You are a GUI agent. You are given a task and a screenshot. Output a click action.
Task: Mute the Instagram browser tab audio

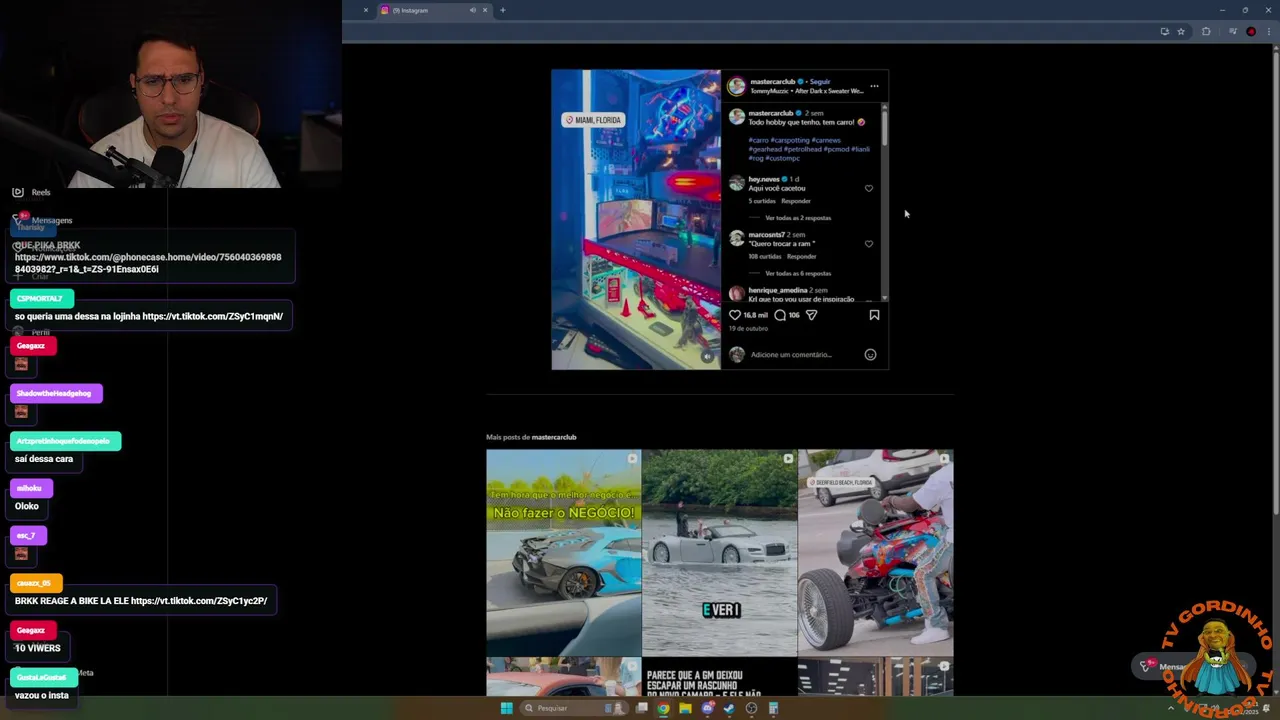coord(472,10)
